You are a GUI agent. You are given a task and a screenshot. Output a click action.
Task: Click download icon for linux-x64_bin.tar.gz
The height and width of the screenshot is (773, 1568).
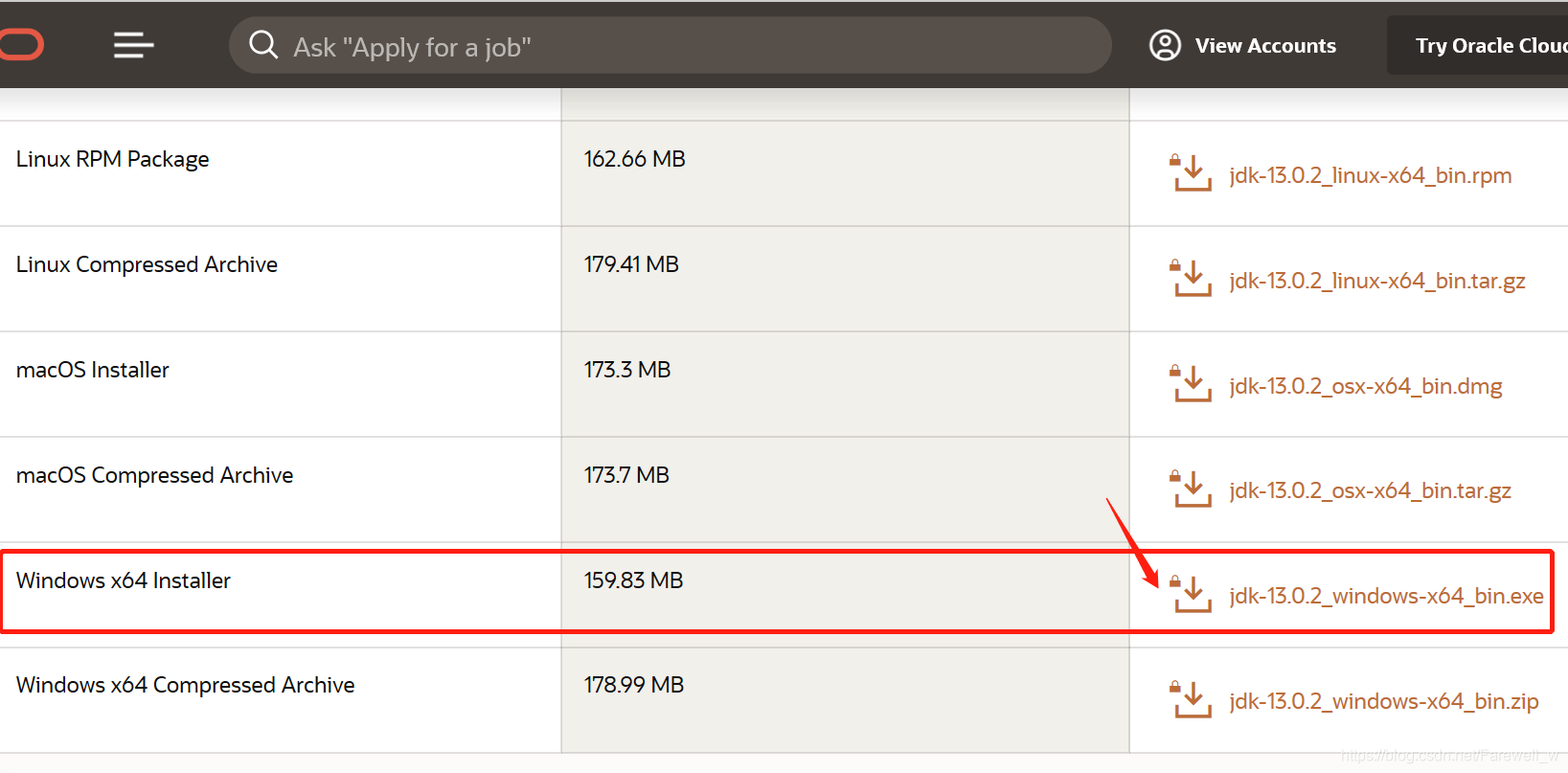click(1192, 279)
